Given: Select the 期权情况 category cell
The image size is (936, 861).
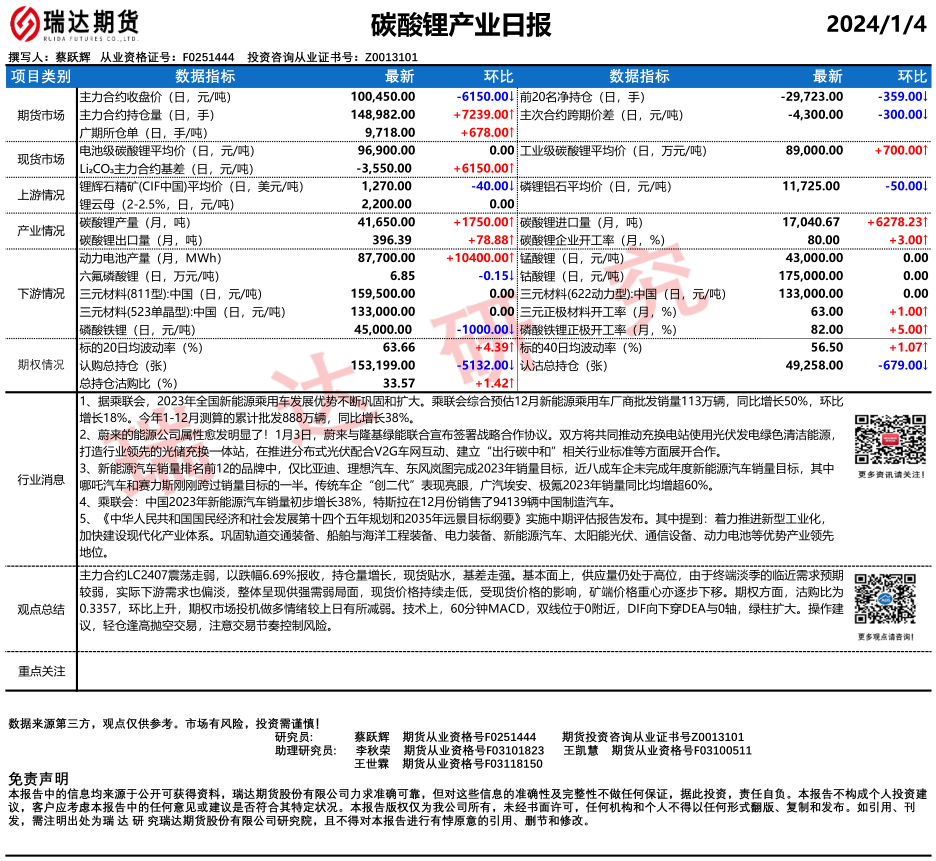Looking at the screenshot, I should (41, 366).
